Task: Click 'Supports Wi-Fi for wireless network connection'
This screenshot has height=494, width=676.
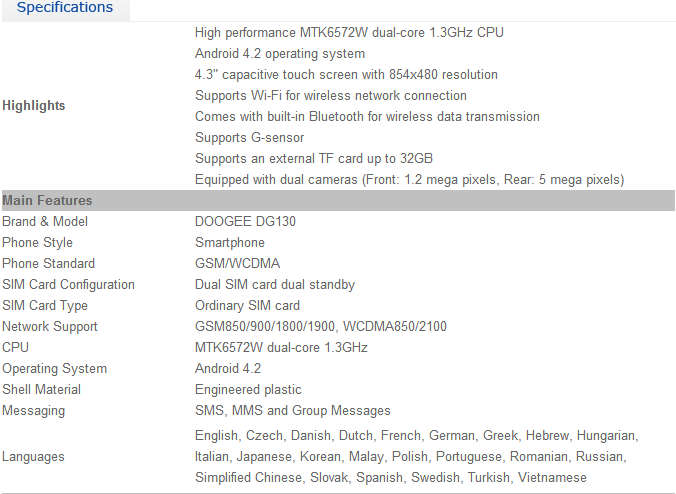Action: coord(331,95)
